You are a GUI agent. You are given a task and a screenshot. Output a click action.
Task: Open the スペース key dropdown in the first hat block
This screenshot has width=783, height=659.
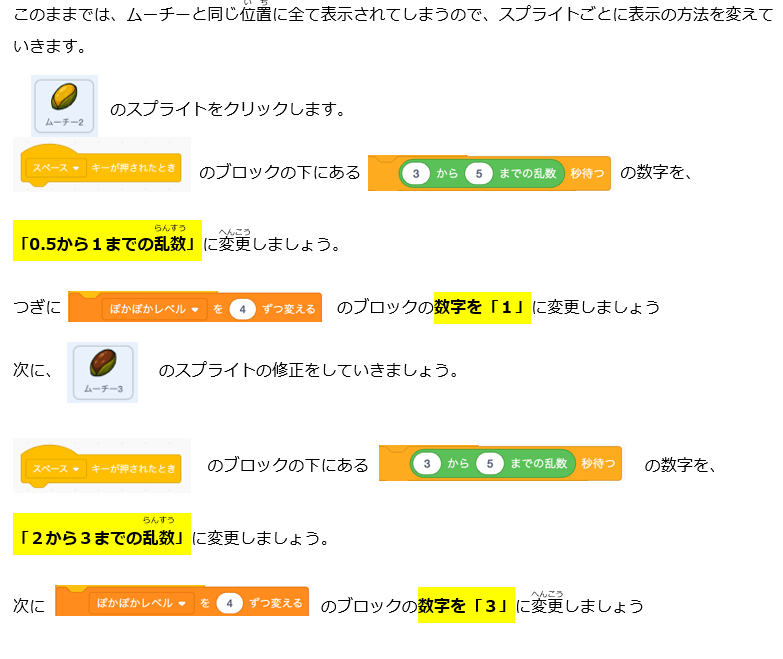(x=56, y=168)
